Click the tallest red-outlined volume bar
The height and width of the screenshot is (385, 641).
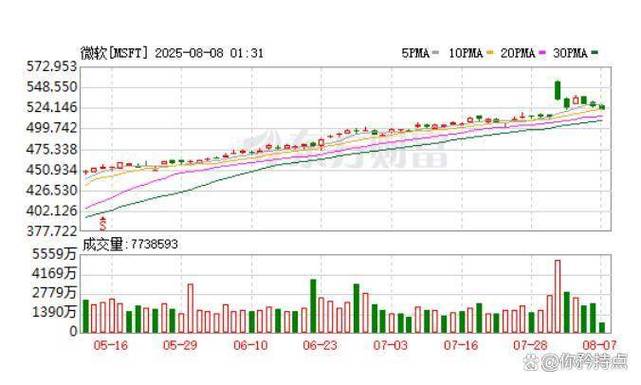558,296
